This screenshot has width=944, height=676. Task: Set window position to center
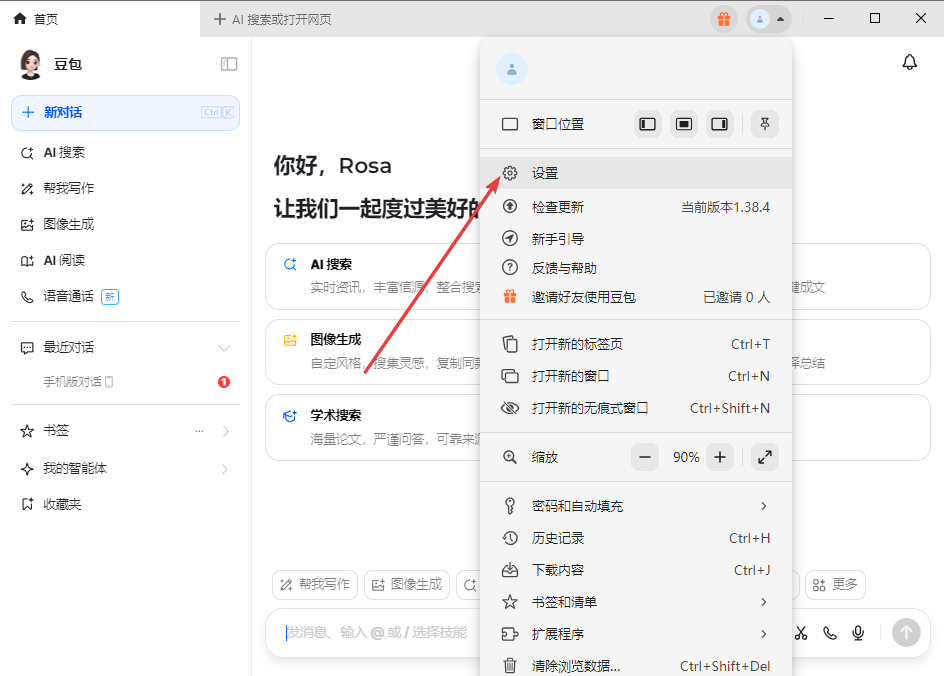[683, 124]
